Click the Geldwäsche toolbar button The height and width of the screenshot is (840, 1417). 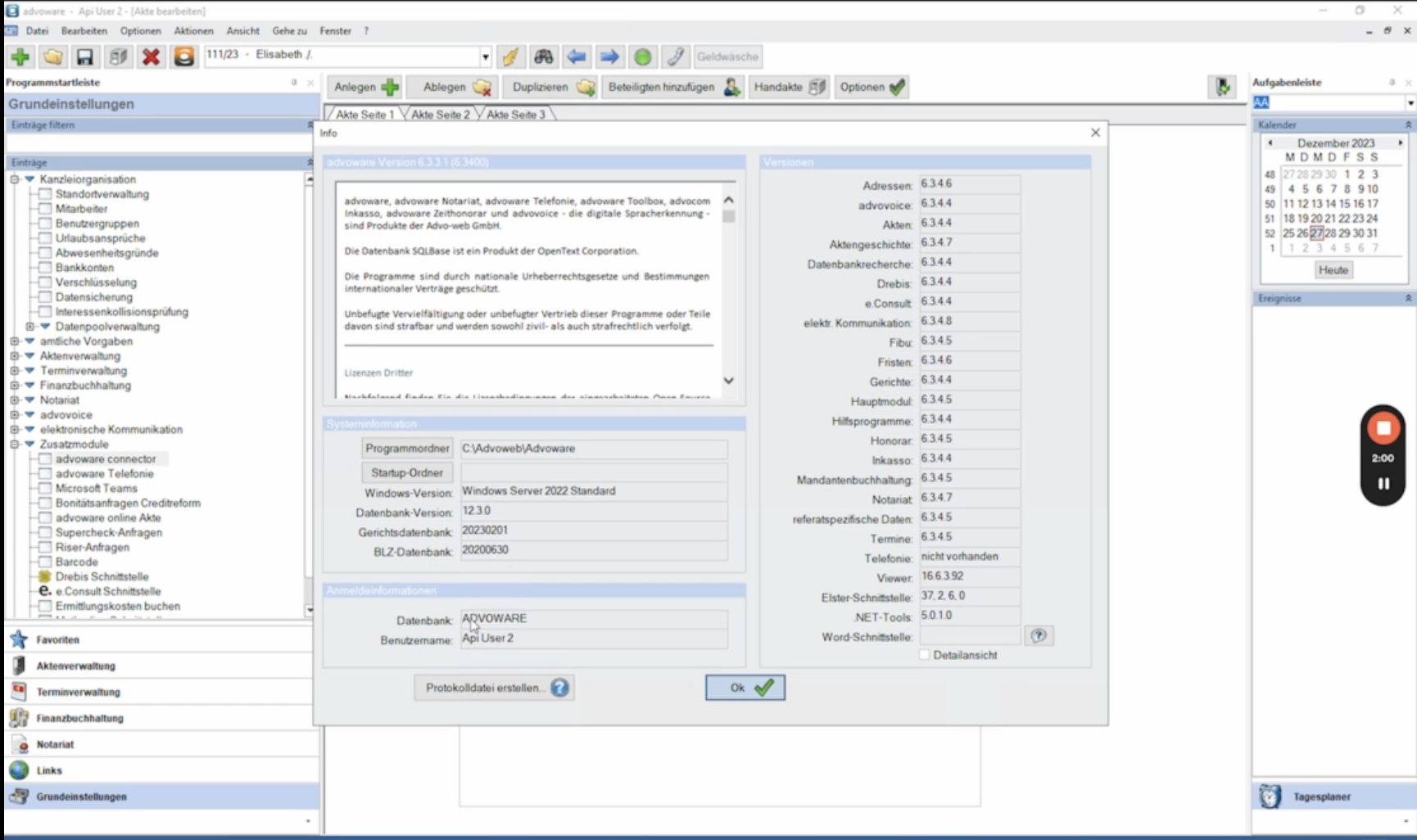728,56
